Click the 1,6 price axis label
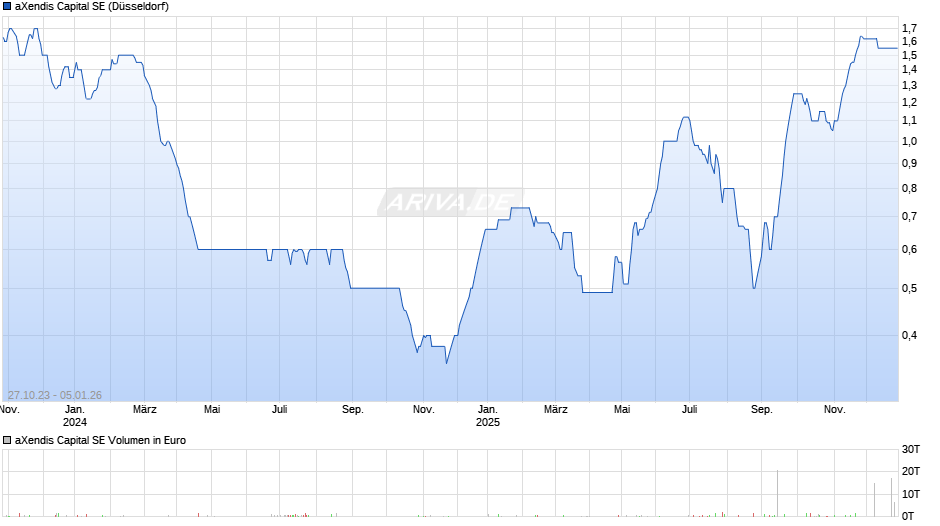Image resolution: width=940 pixels, height=526 pixels. pyautogui.click(x=909, y=41)
